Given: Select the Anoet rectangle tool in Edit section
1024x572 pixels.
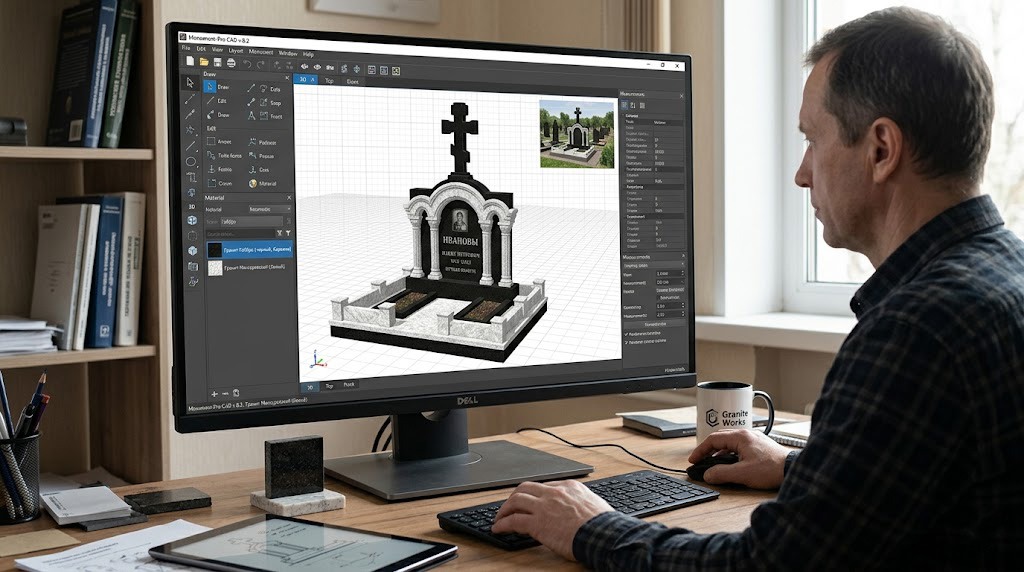Looking at the screenshot, I should pyautogui.click(x=220, y=142).
